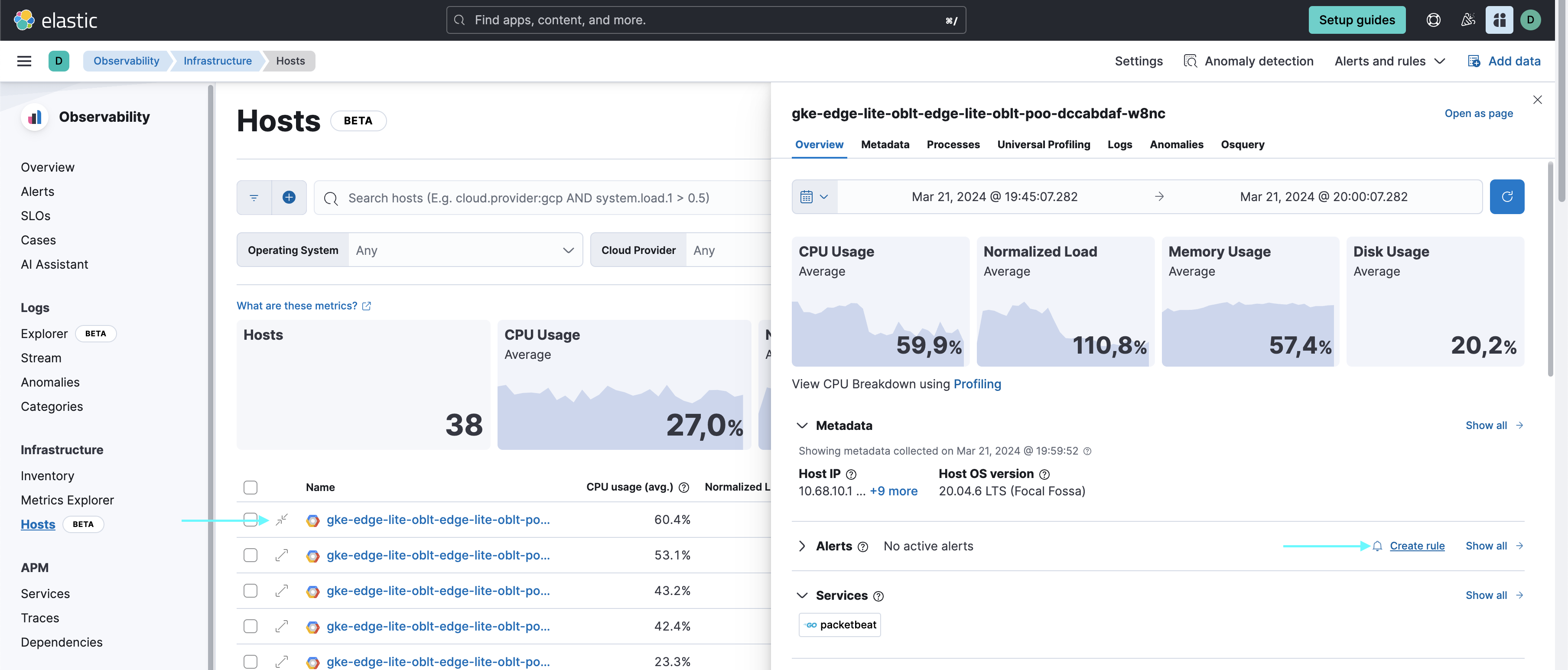Click the Observability sidebar logo icon
Image resolution: width=1568 pixels, height=670 pixels.
coord(35,117)
